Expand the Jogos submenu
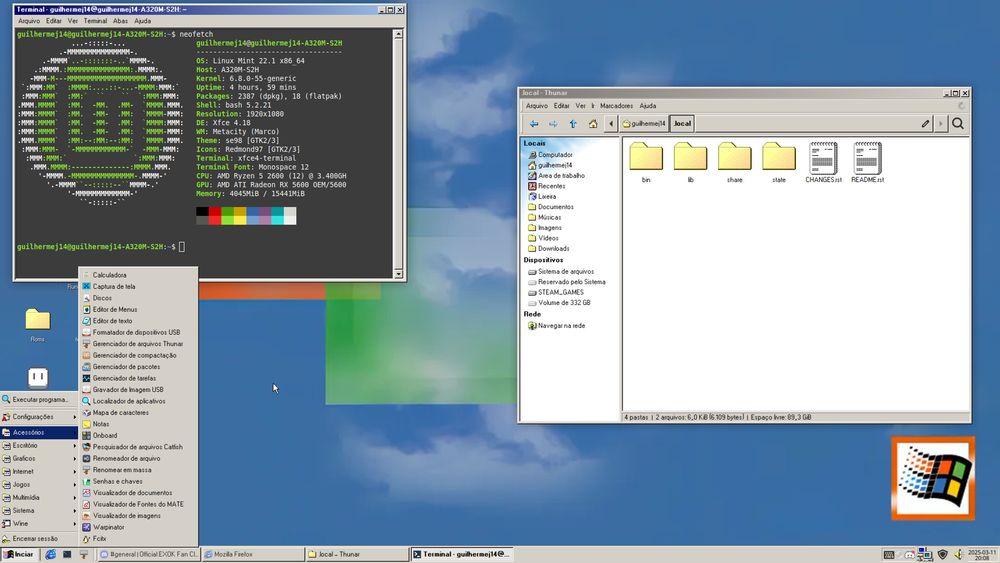1000x563 pixels. pyautogui.click(x=39, y=485)
